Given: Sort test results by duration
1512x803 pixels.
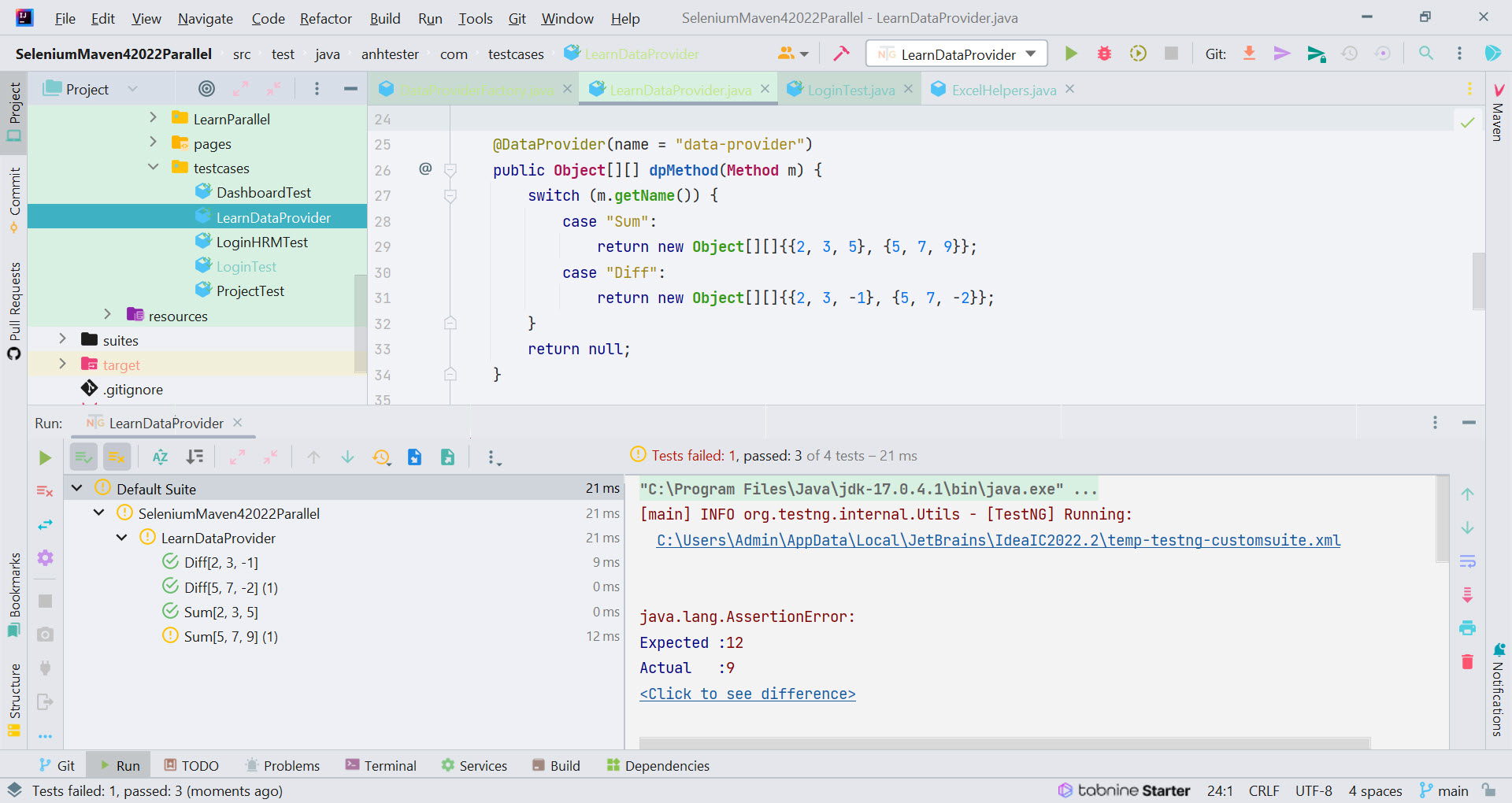Looking at the screenshot, I should [x=195, y=457].
